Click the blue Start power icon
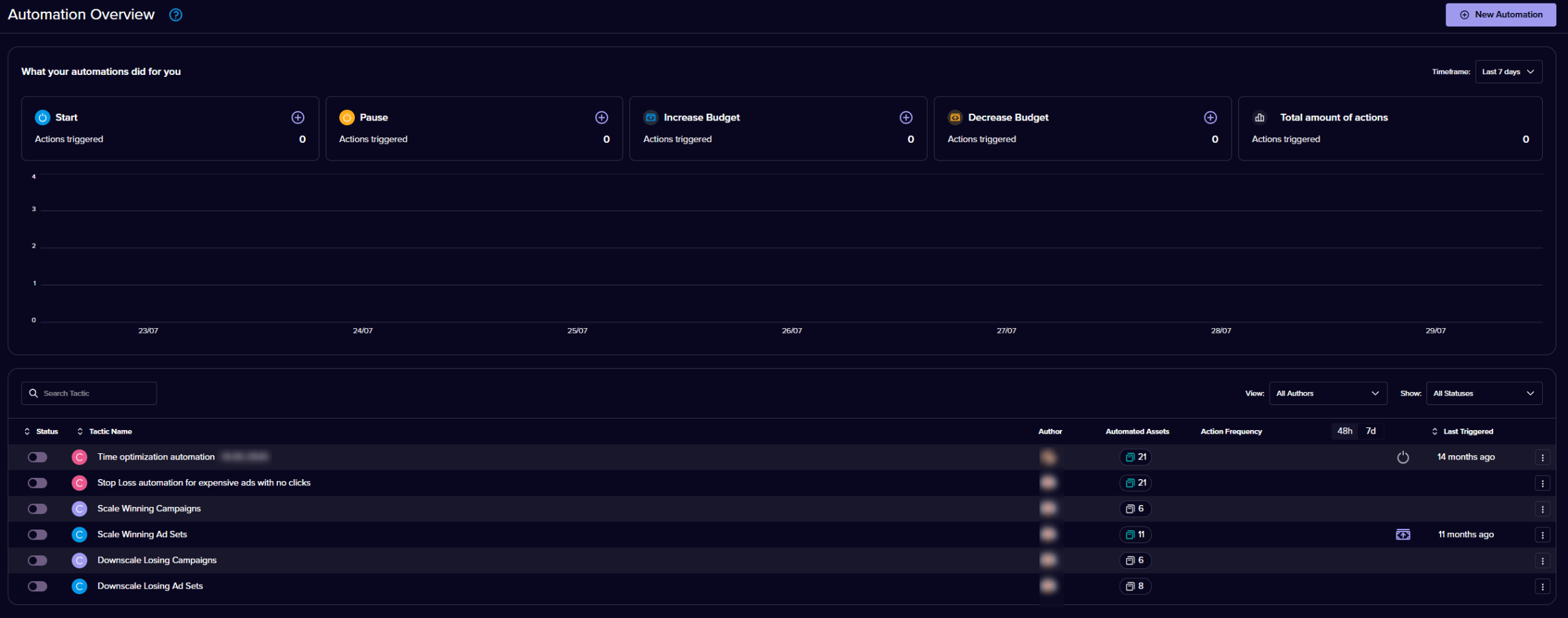This screenshot has width=1568, height=618. [x=42, y=118]
